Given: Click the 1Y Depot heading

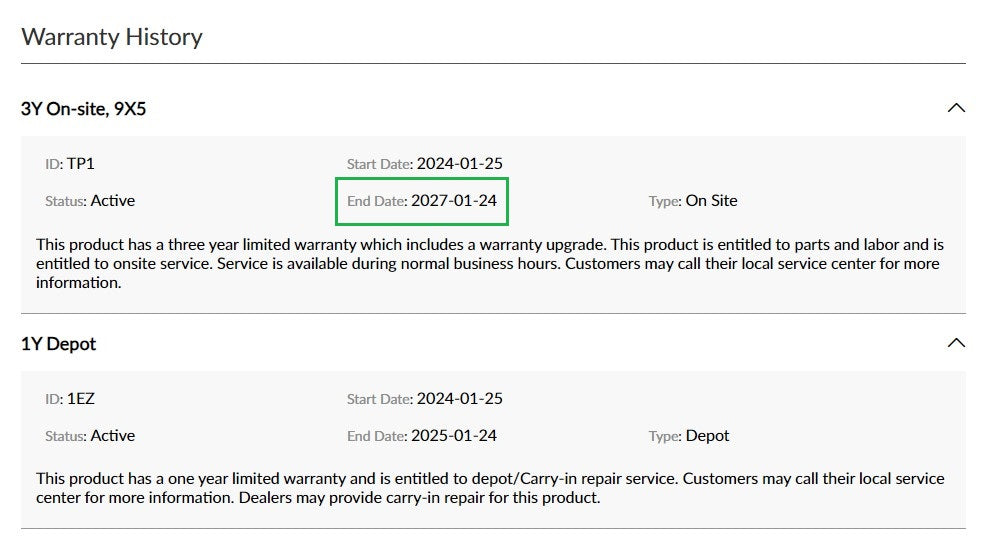Looking at the screenshot, I should [58, 343].
